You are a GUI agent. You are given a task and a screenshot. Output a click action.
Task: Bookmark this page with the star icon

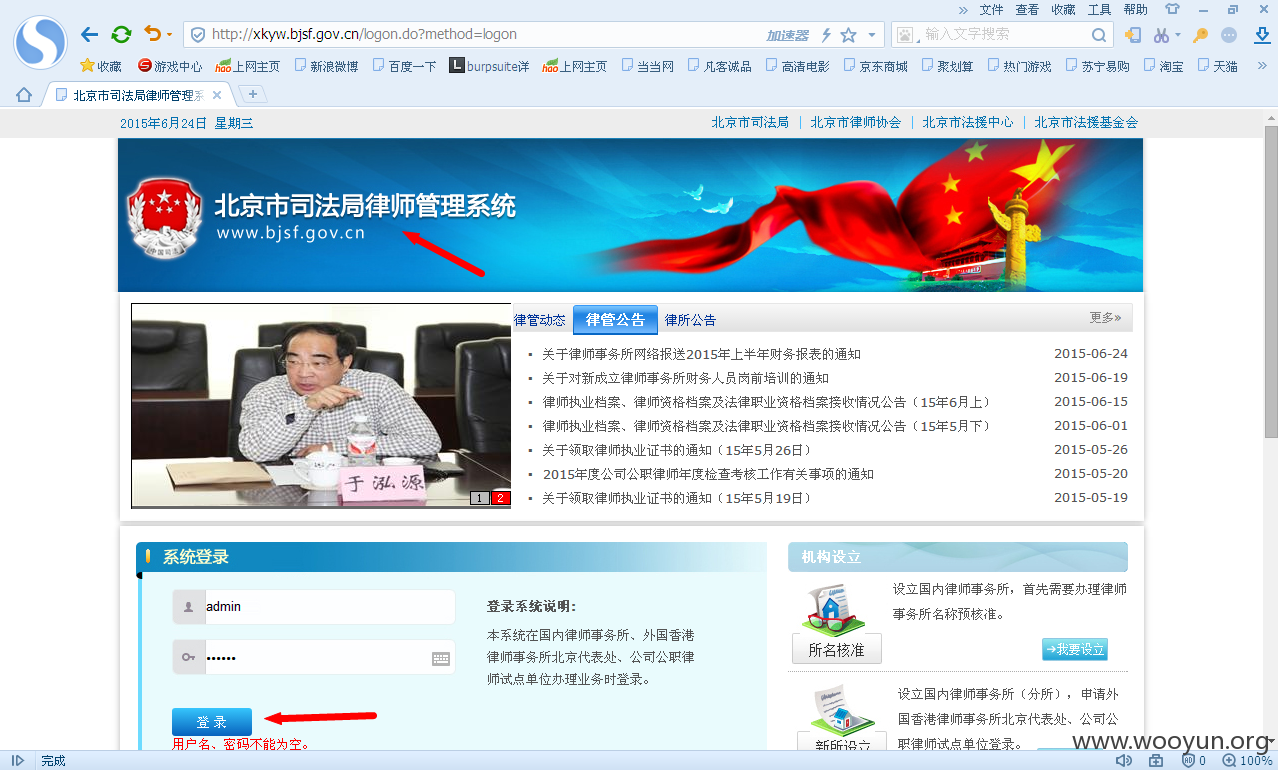coord(848,35)
